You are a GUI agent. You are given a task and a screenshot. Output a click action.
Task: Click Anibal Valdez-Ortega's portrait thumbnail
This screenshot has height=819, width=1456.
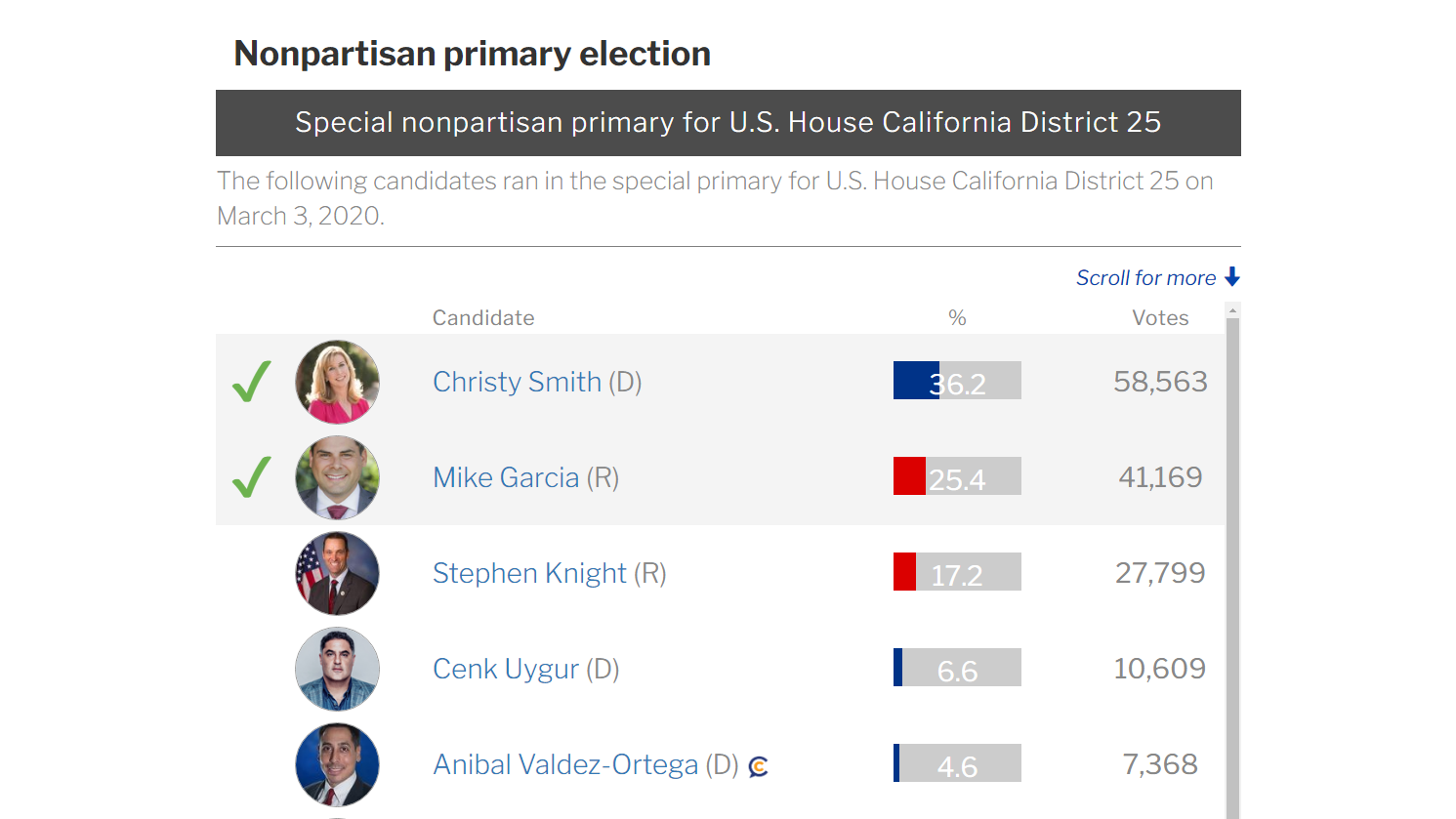pos(337,764)
